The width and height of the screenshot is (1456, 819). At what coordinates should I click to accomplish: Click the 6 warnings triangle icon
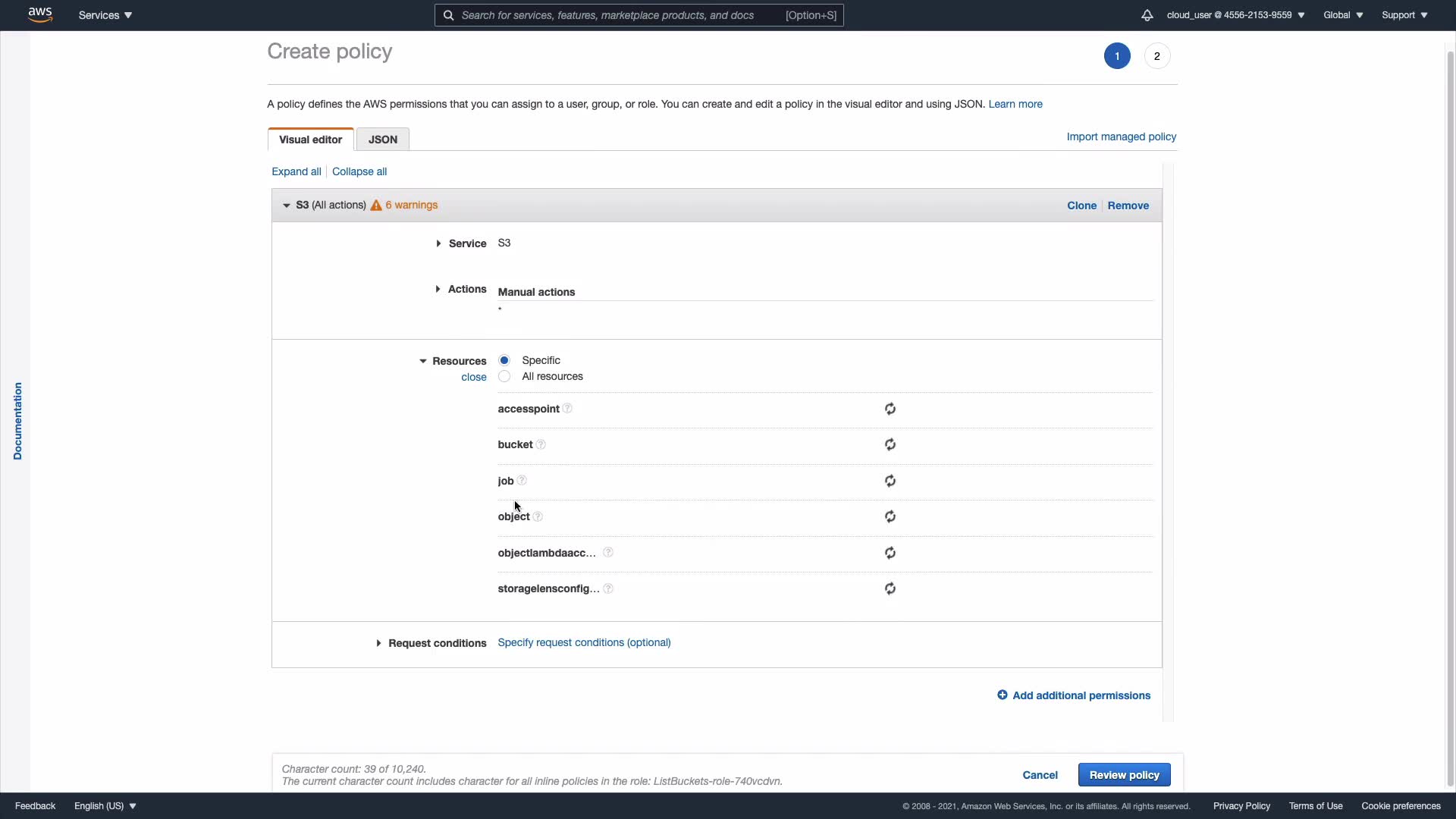tap(376, 206)
